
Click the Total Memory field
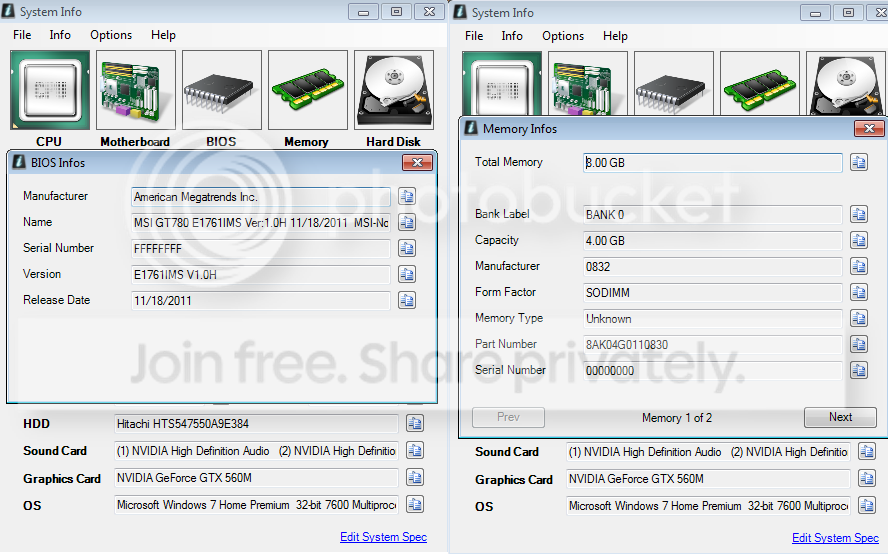point(713,163)
